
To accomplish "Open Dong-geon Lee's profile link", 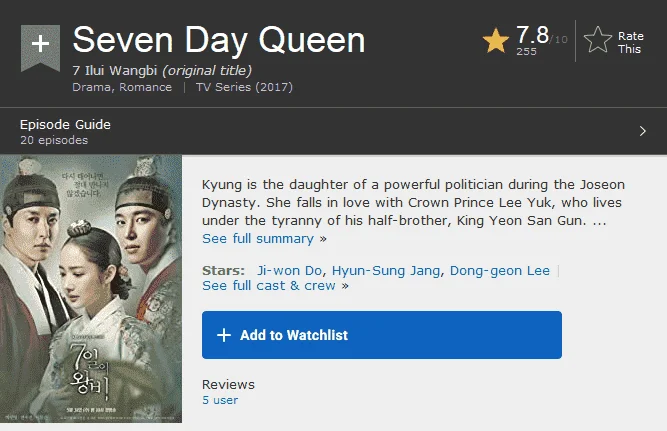I will (500, 271).
